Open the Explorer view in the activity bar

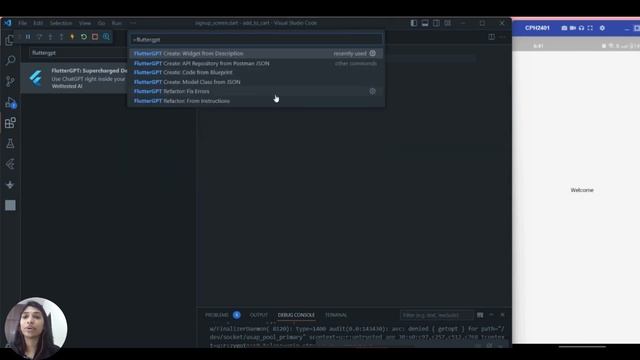coord(10,40)
